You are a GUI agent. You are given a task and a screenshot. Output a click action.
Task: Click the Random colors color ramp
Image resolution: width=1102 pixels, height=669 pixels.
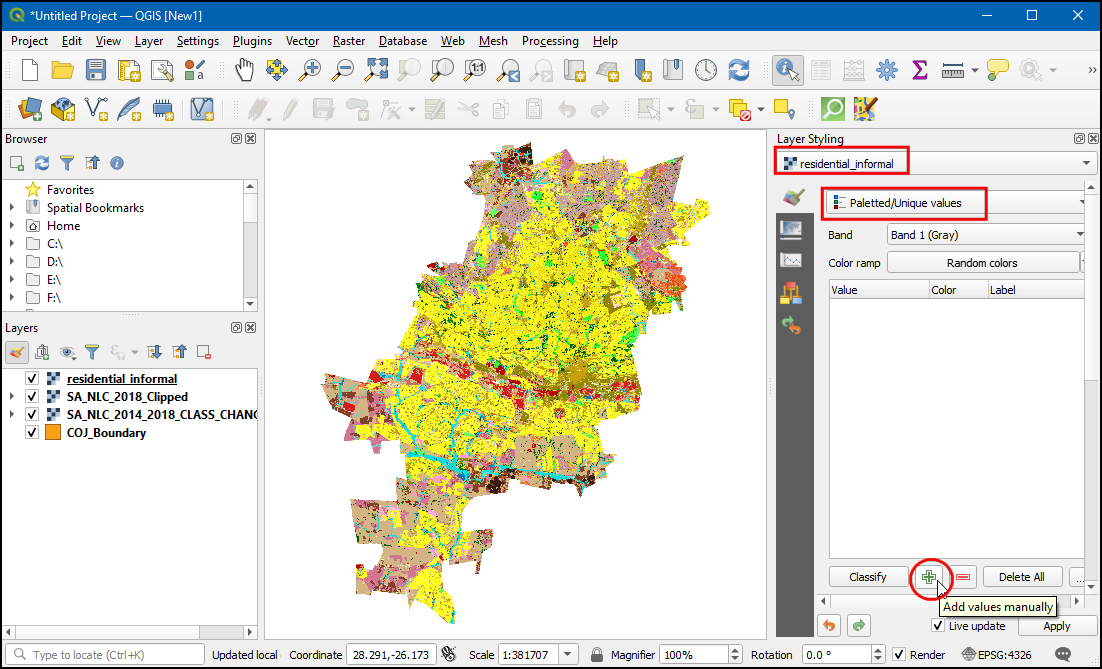tap(982, 263)
